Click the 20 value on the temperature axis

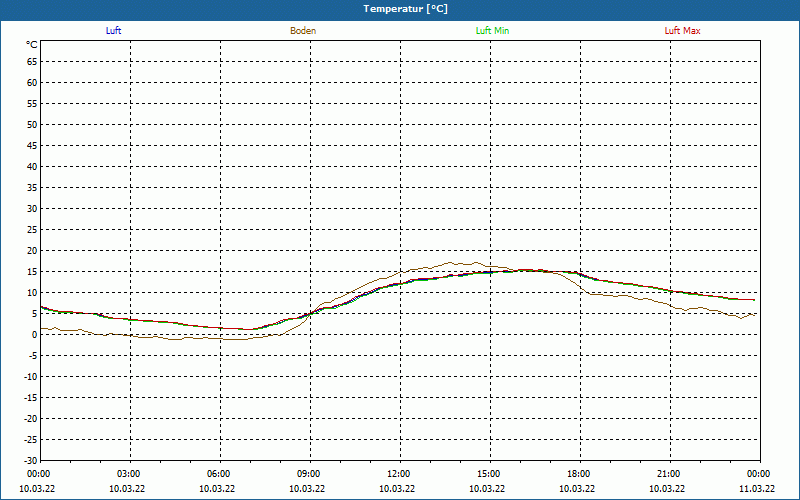click(32, 251)
